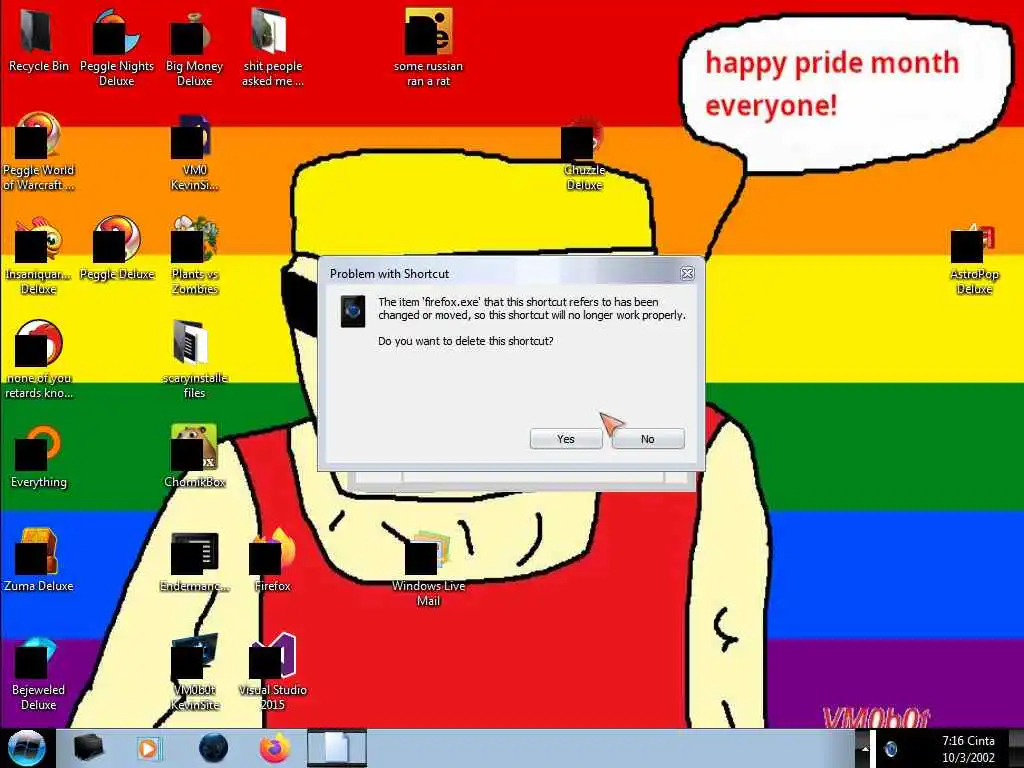Launch the Everything search shortcut
1024x768 pixels.
(x=38, y=457)
